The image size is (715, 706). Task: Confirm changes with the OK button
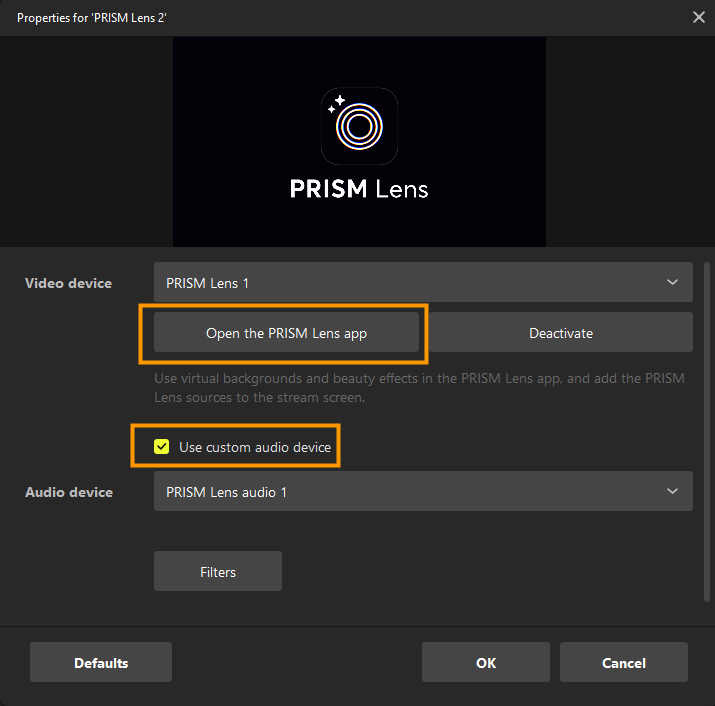pos(485,662)
